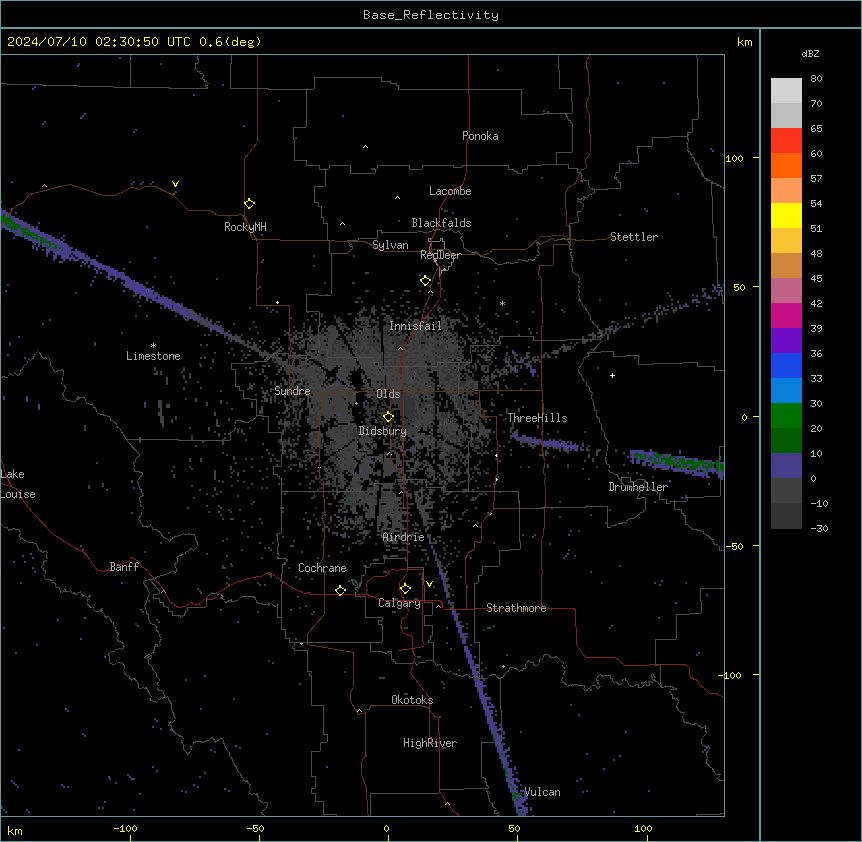Select the Banff label
The height and width of the screenshot is (842, 862).
coord(124,567)
